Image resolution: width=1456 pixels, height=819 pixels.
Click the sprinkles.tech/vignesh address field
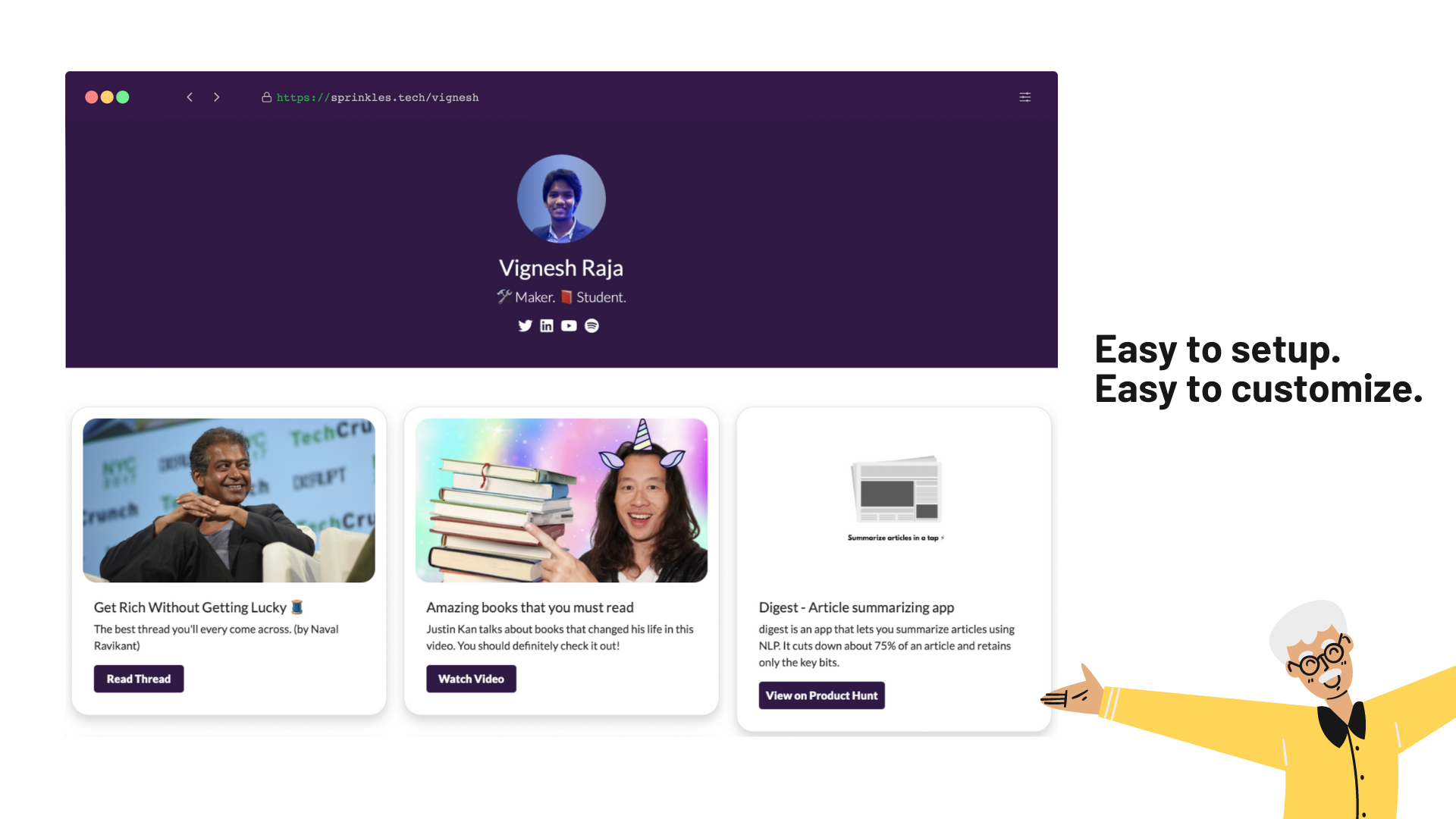point(378,97)
